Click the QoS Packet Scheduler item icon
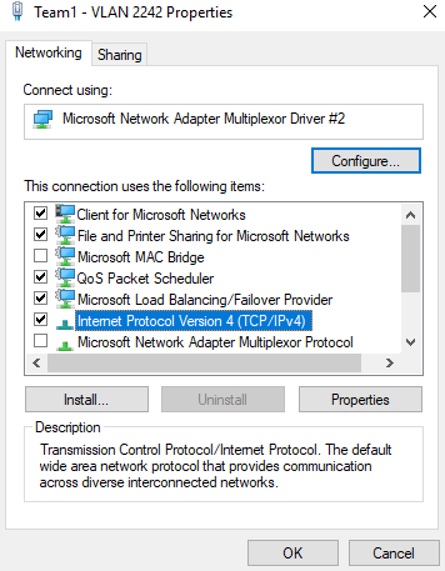Screen dimensions: 445x571 point(65,278)
